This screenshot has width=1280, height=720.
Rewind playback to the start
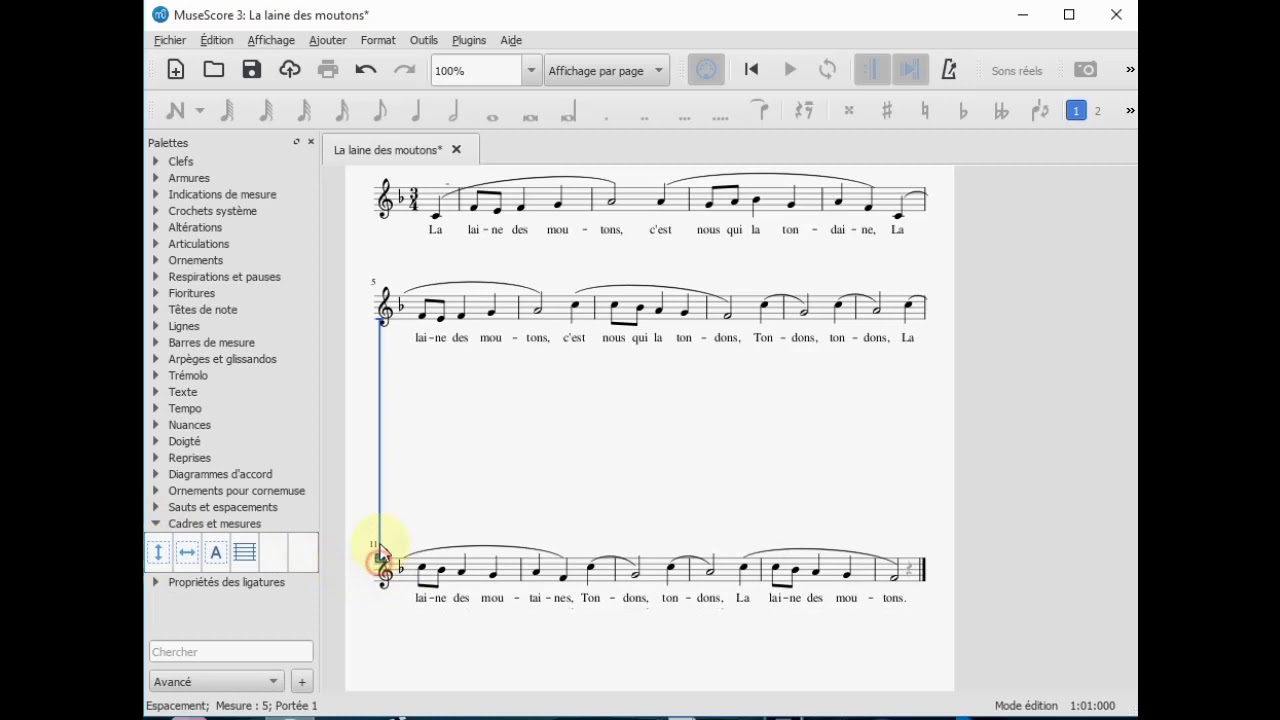(x=752, y=70)
